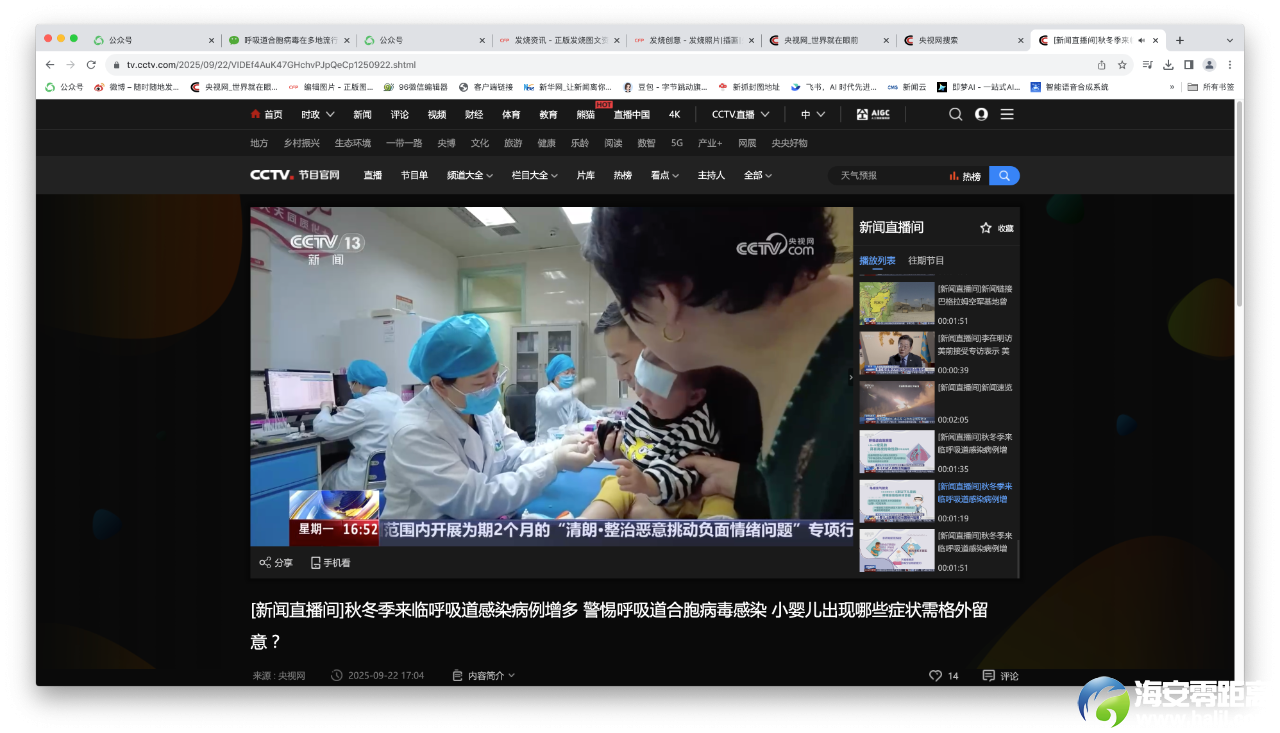Mute the tab using its speaker icon
The image size is (1280, 733).
(x=1141, y=40)
